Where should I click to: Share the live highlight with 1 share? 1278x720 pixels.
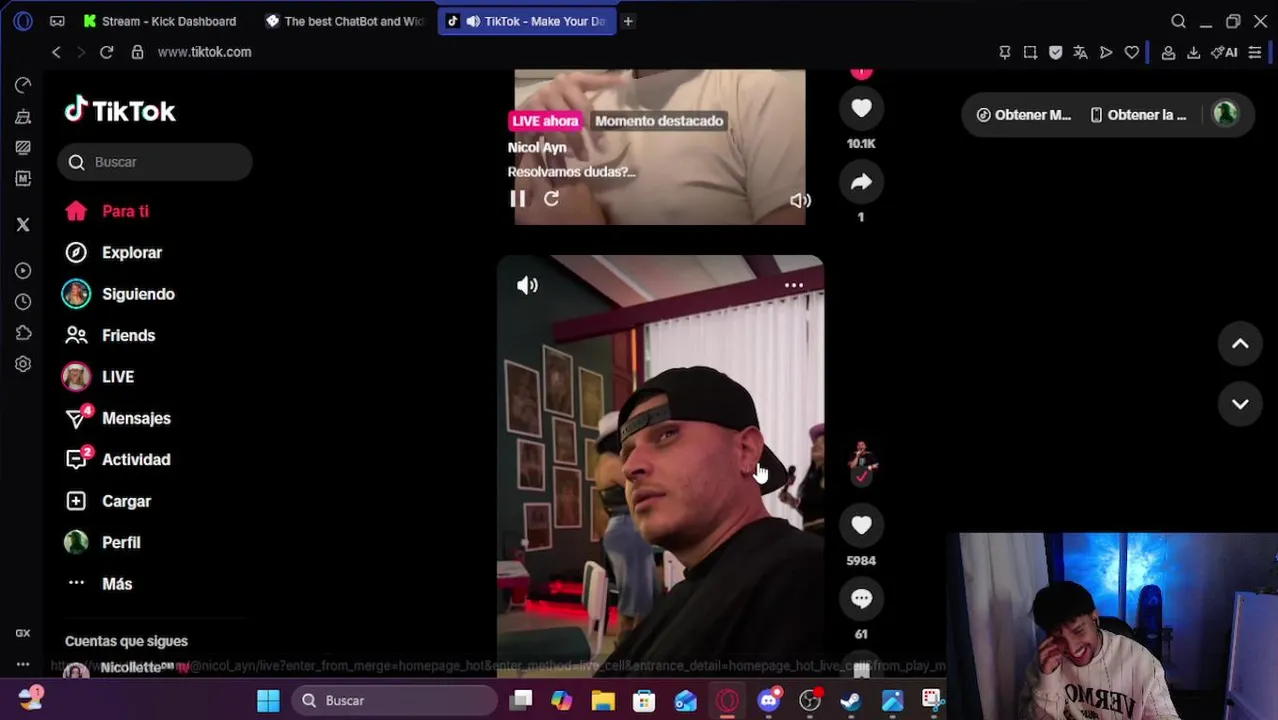point(861,181)
